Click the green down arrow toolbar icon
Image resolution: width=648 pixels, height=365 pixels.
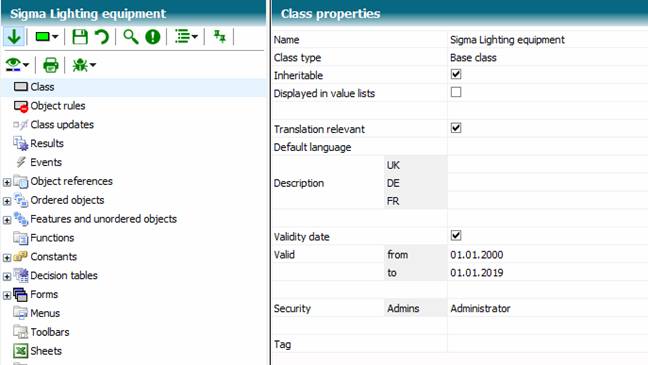tap(14, 37)
